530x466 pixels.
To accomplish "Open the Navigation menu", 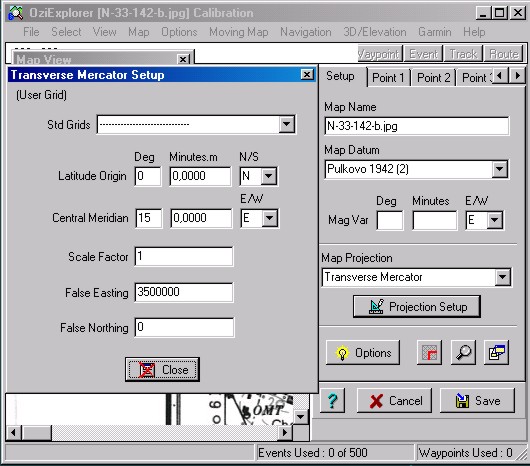I will tap(306, 32).
